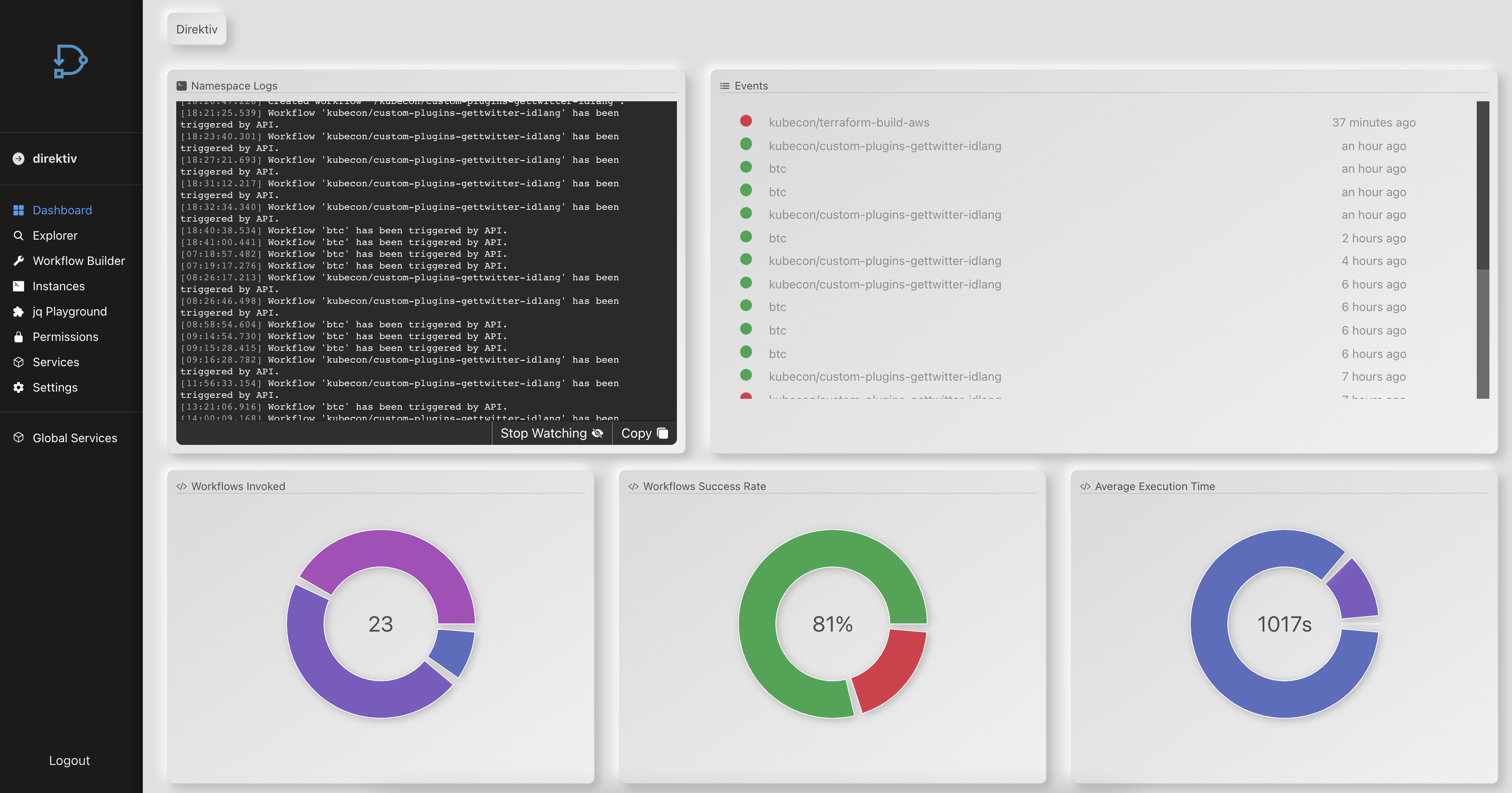
Task: Click the Direktiv logo in sidebar
Action: click(70, 61)
